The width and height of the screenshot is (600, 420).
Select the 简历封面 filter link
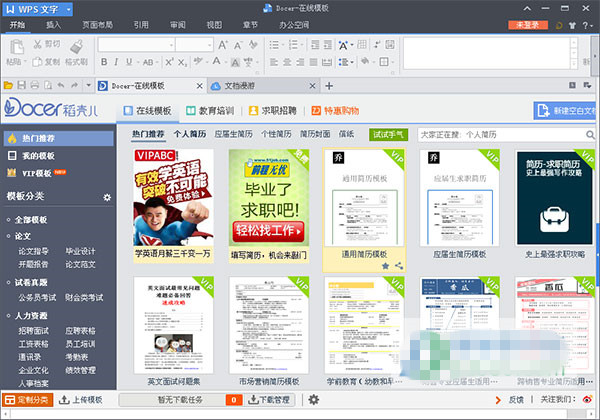click(x=315, y=134)
